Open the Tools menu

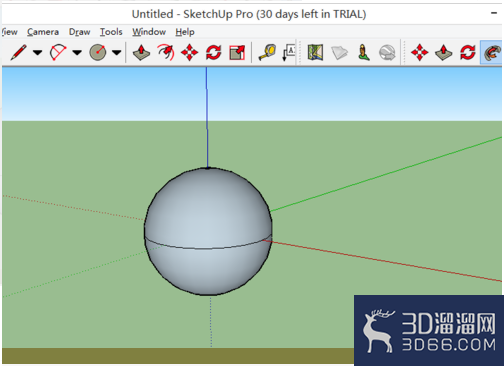(x=111, y=32)
